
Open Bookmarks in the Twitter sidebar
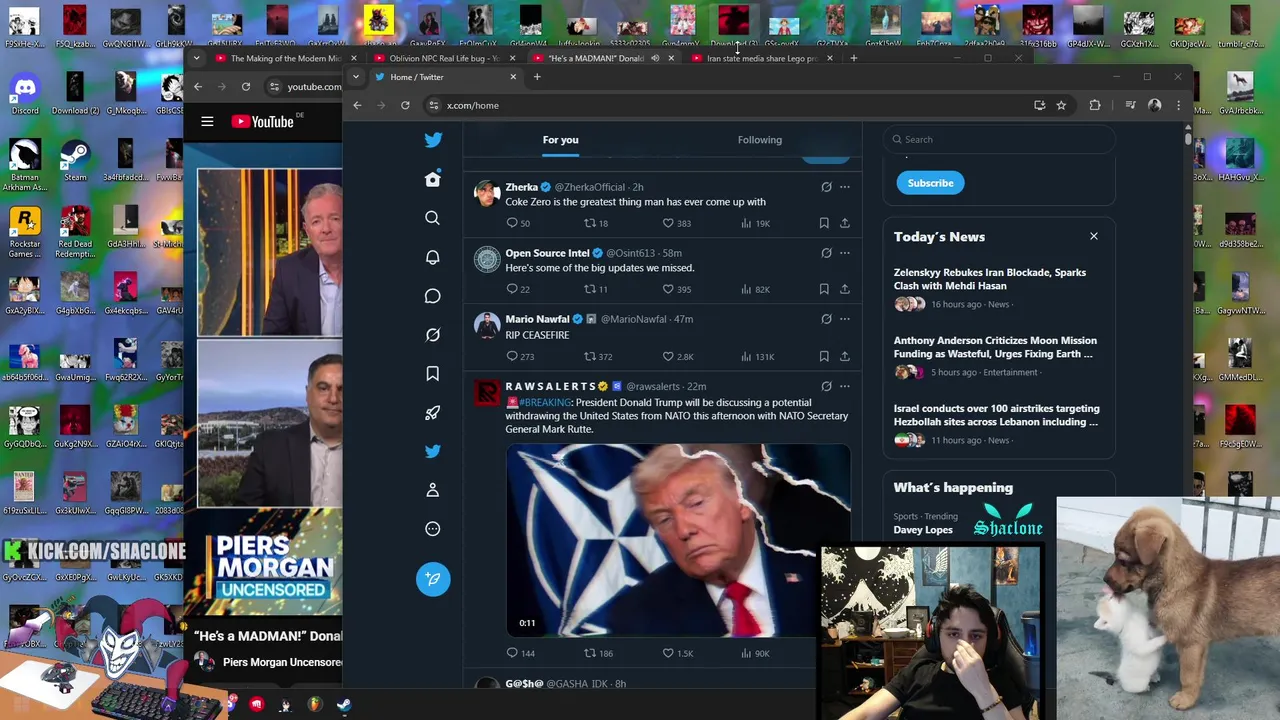pos(433,373)
